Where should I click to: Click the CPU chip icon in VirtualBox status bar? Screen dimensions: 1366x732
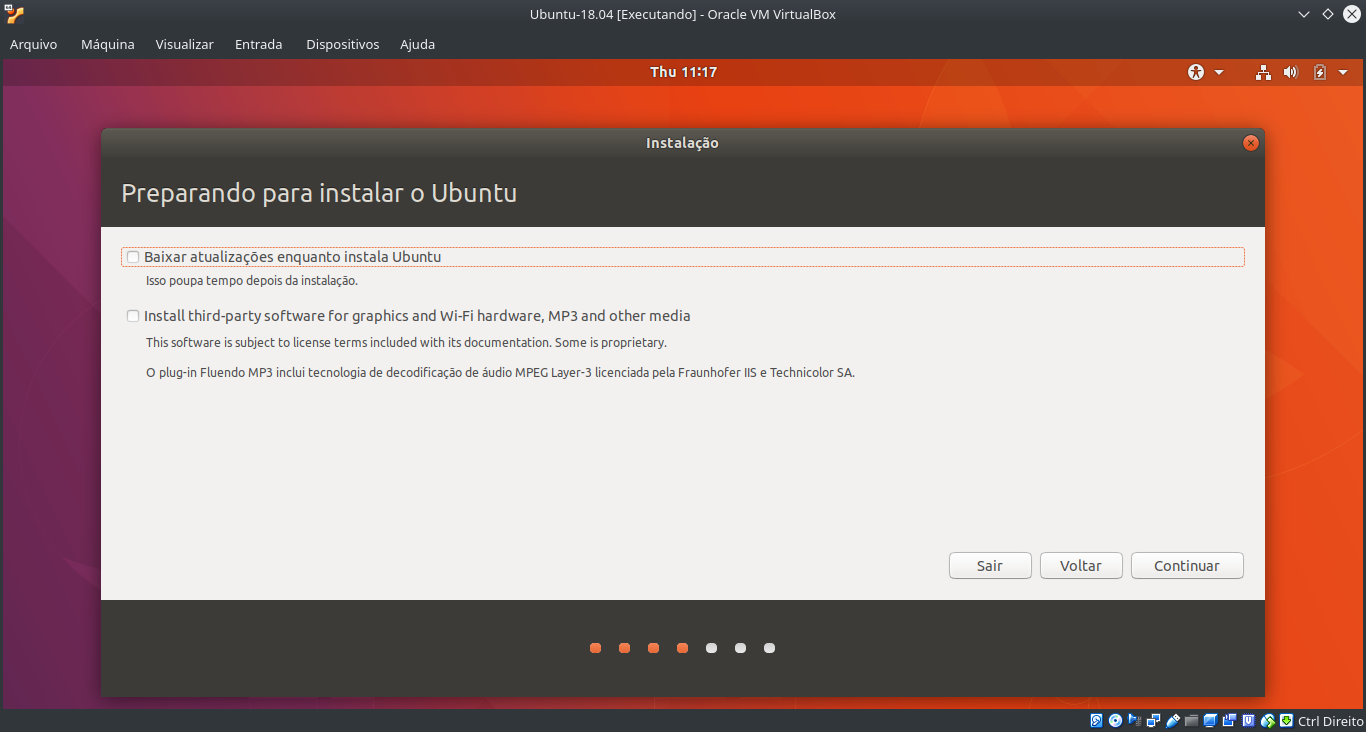tap(1248, 720)
